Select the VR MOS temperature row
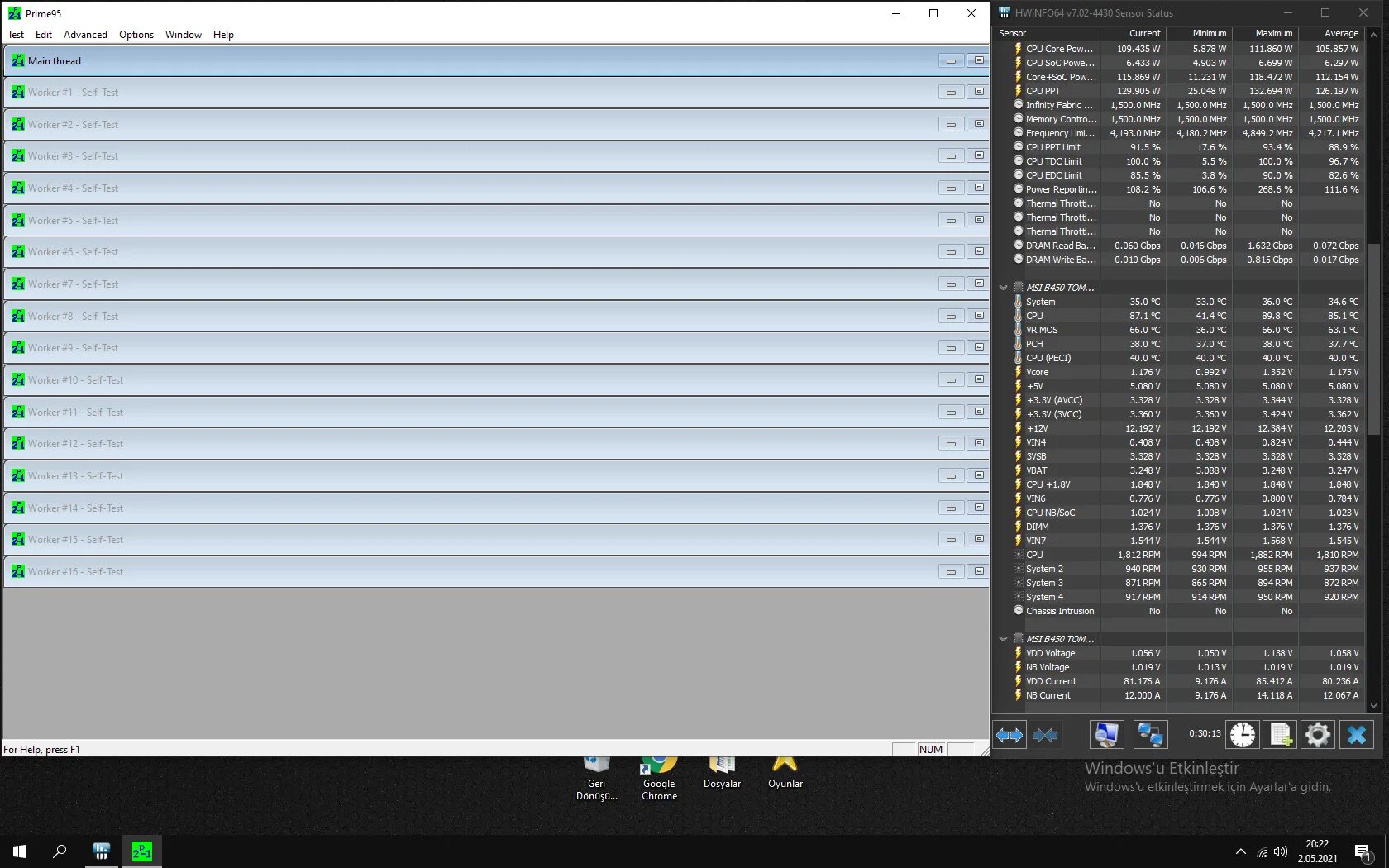This screenshot has height=868, width=1389. click(x=1180, y=330)
